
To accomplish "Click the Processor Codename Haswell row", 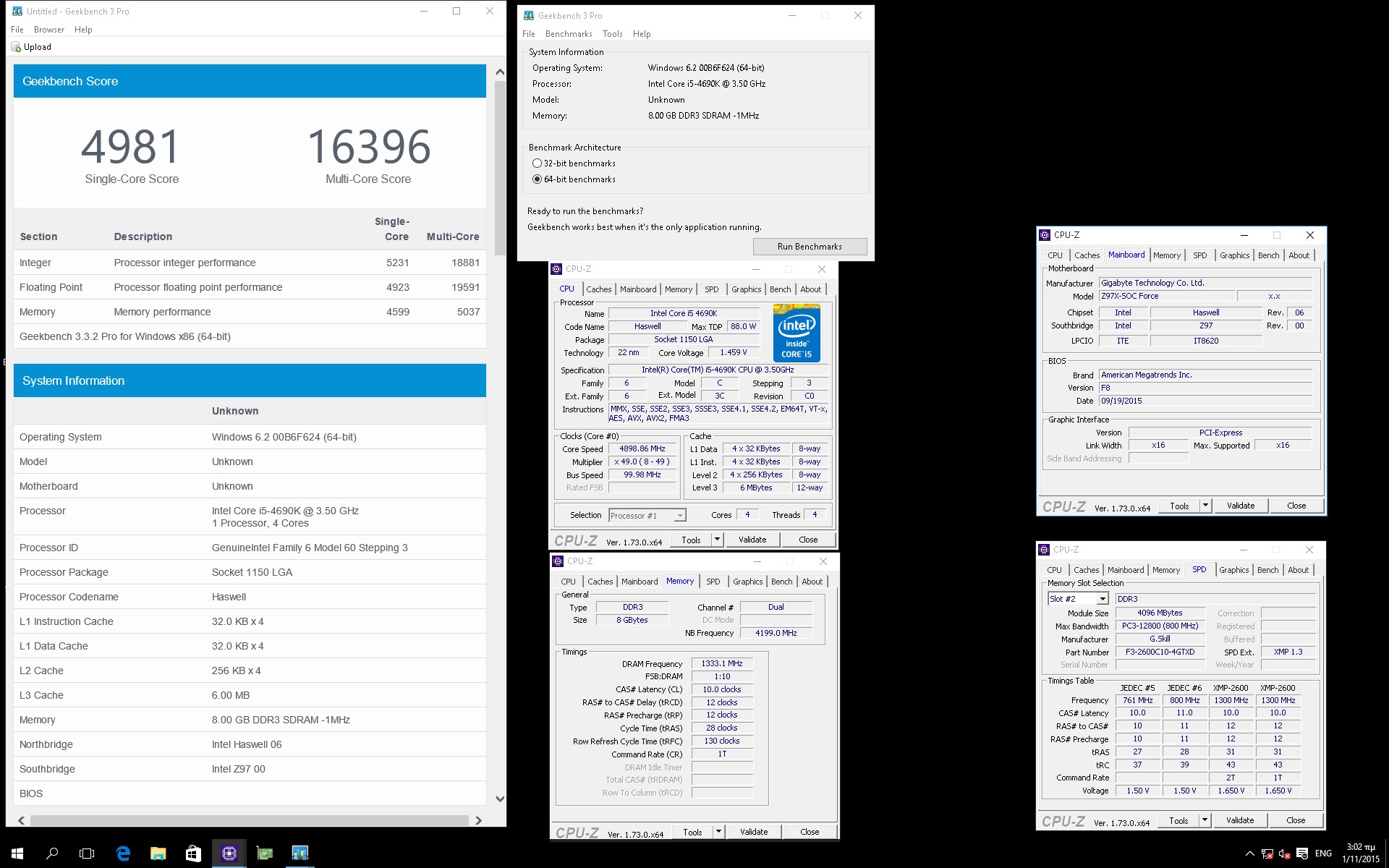I will (x=250, y=597).
